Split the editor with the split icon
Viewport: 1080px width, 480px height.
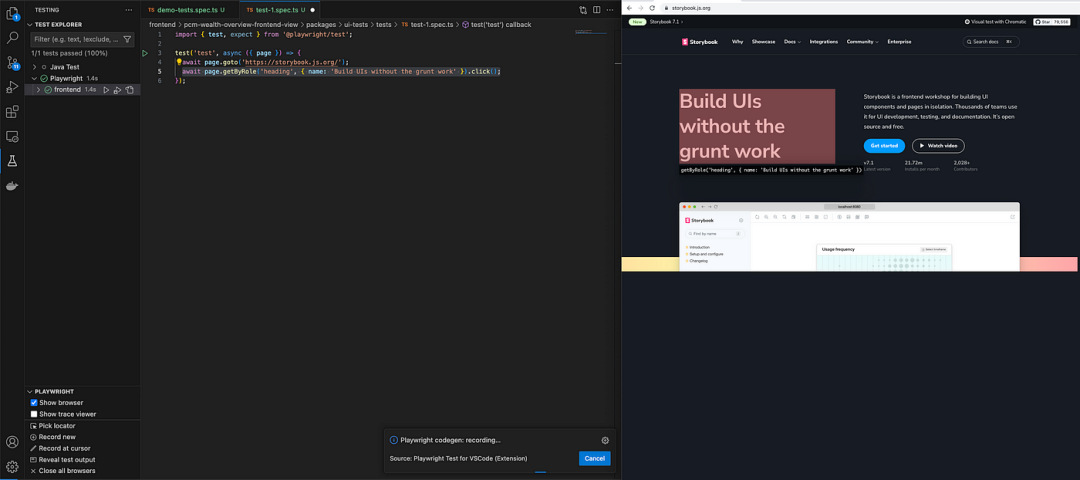[596, 10]
